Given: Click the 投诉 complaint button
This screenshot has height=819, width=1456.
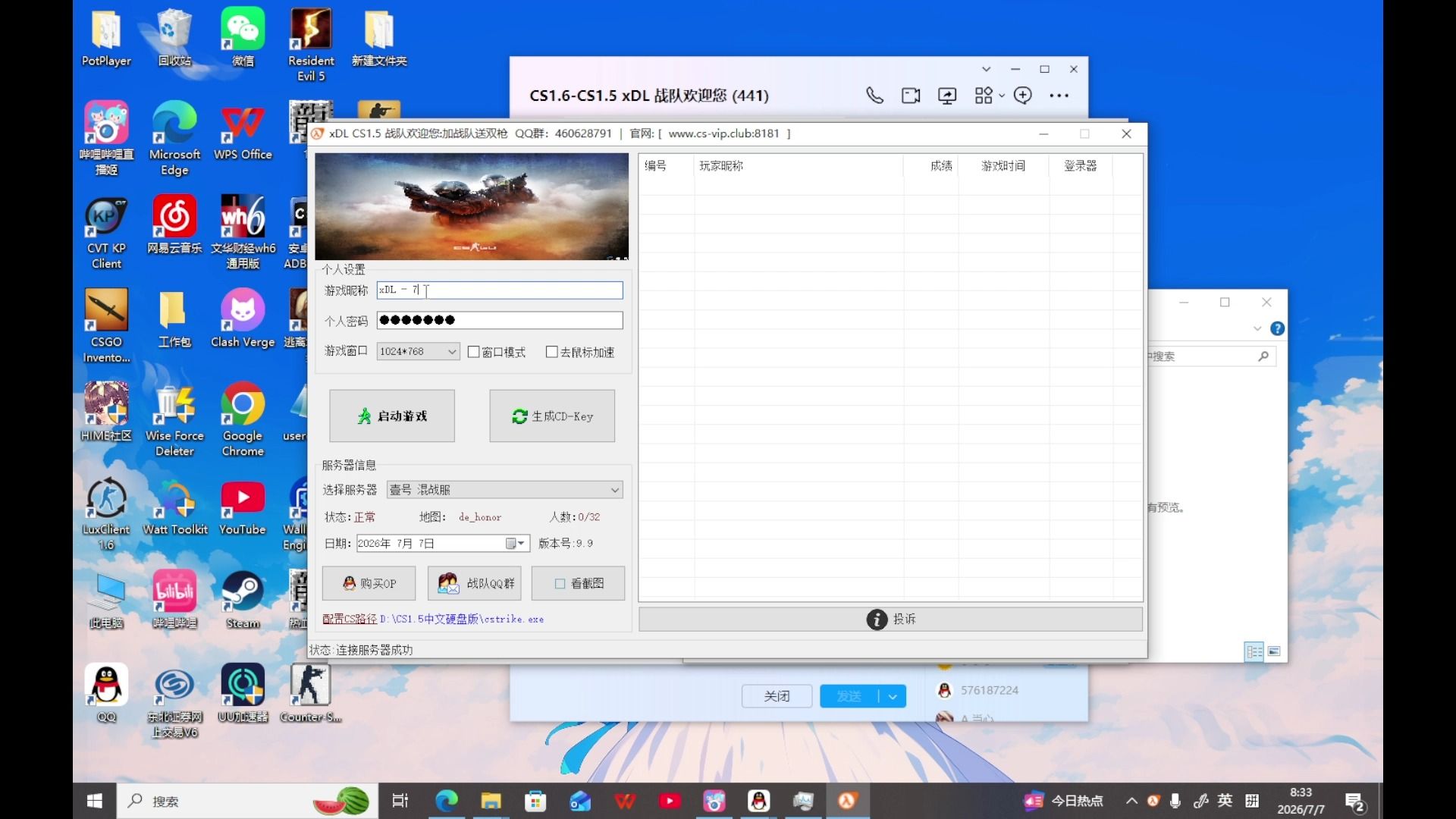Looking at the screenshot, I should pyautogui.click(x=890, y=619).
